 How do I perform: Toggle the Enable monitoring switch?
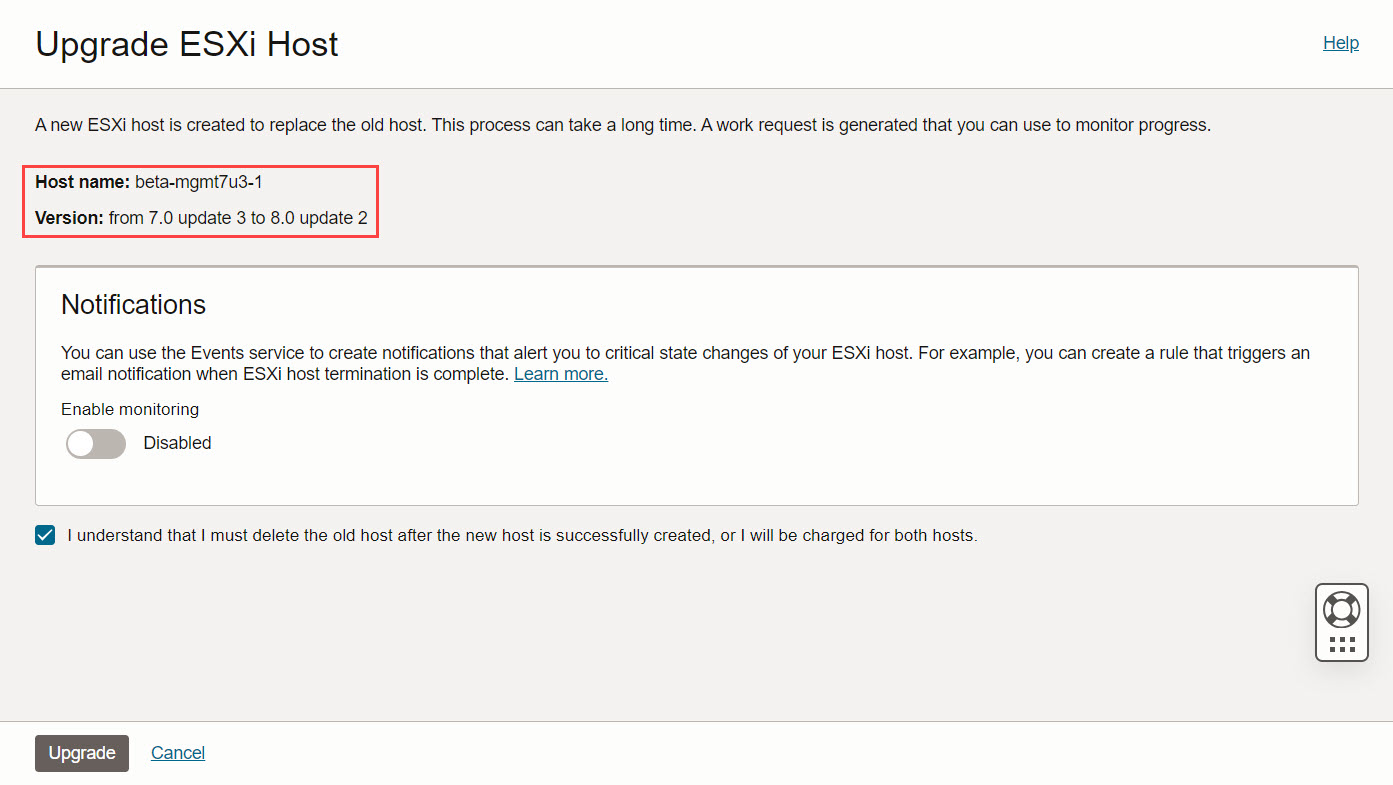coord(96,444)
